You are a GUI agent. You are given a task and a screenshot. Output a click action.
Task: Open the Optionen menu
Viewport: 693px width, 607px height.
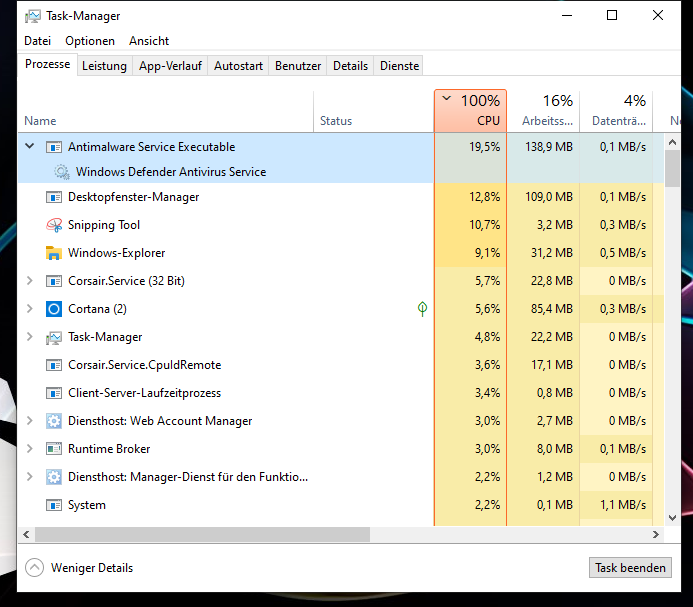click(90, 41)
